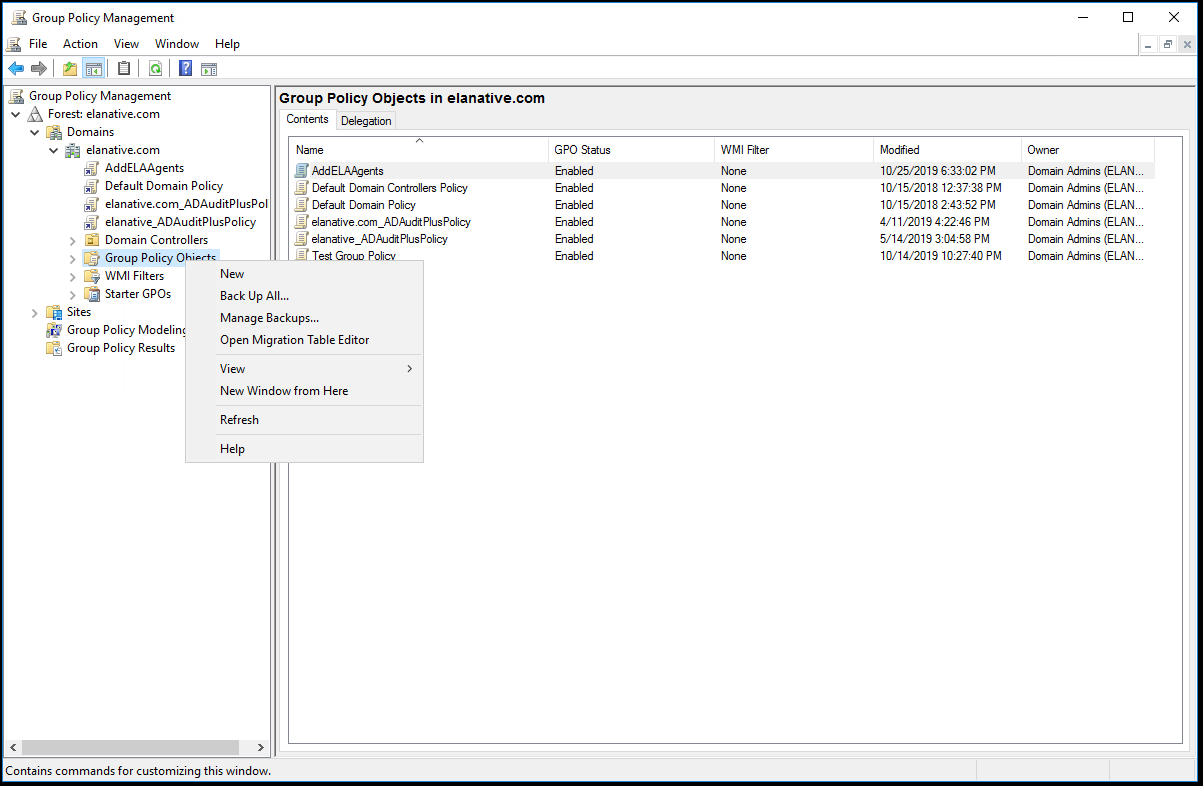Image resolution: width=1203 pixels, height=786 pixels.
Task: Click the green Refresh toolbar icon
Action: [155, 69]
